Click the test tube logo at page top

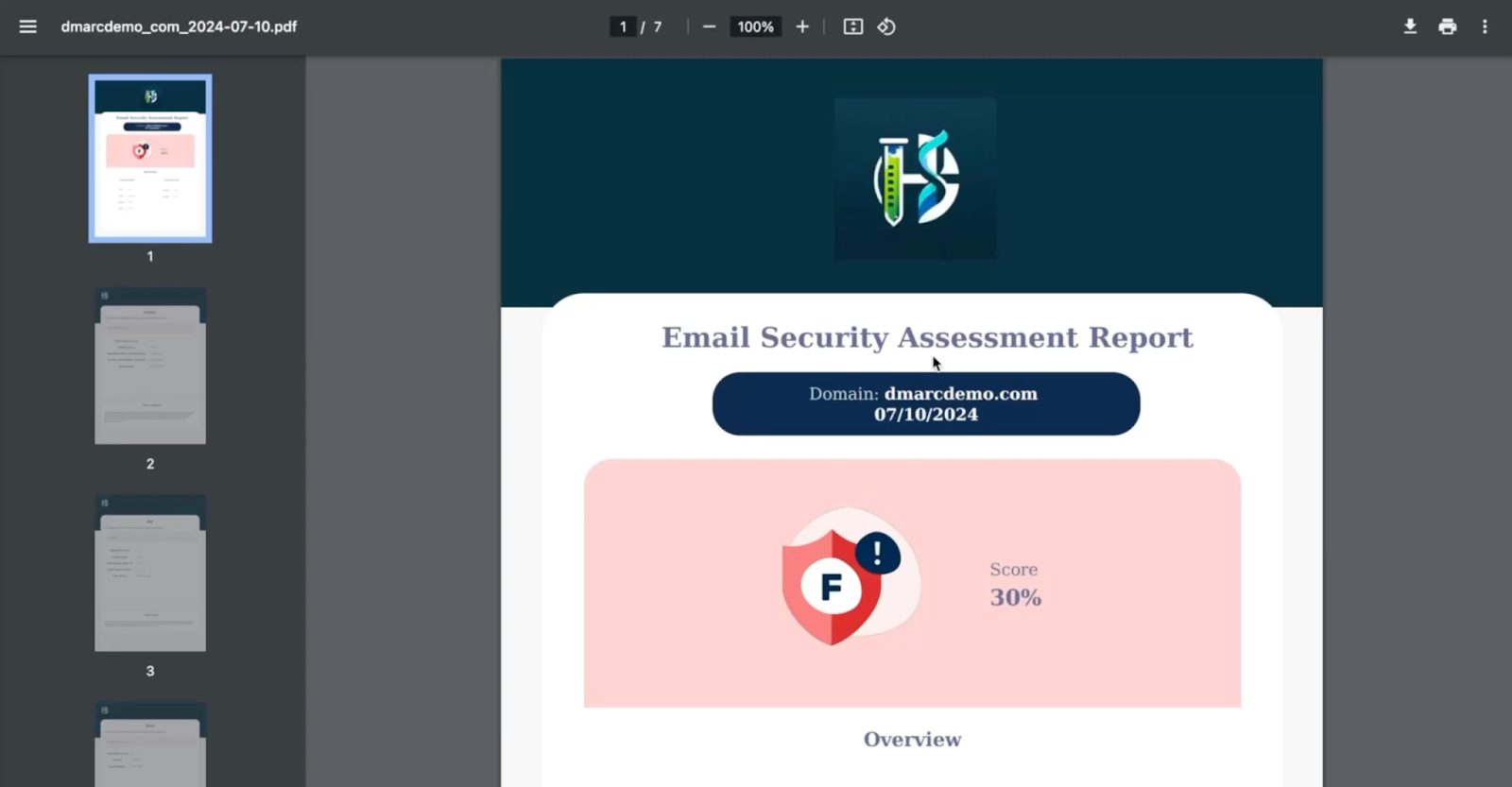tap(915, 179)
